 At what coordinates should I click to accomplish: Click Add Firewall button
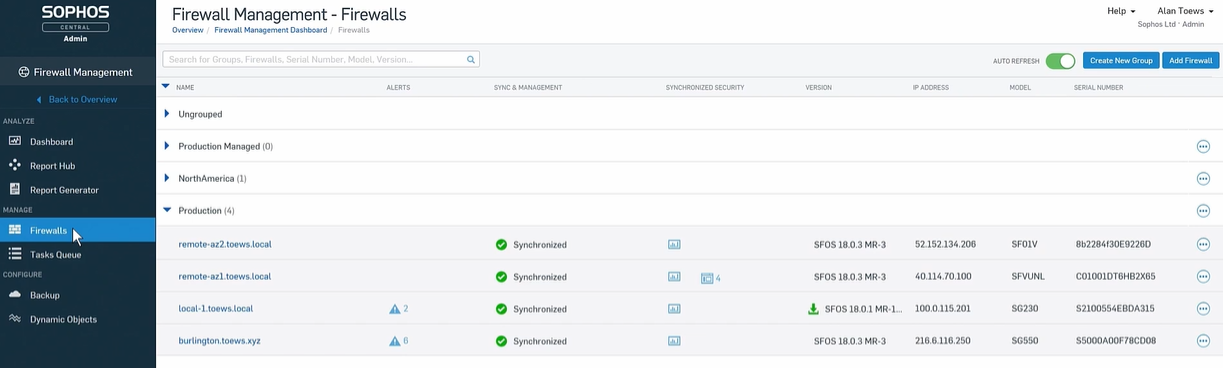[1191, 61]
